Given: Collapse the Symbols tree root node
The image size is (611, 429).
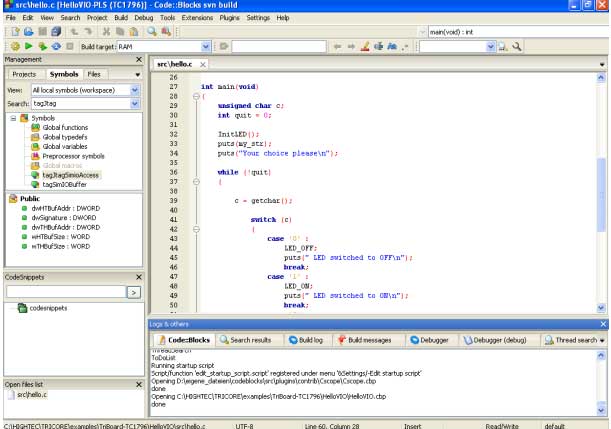Looking at the screenshot, I should (13, 118).
